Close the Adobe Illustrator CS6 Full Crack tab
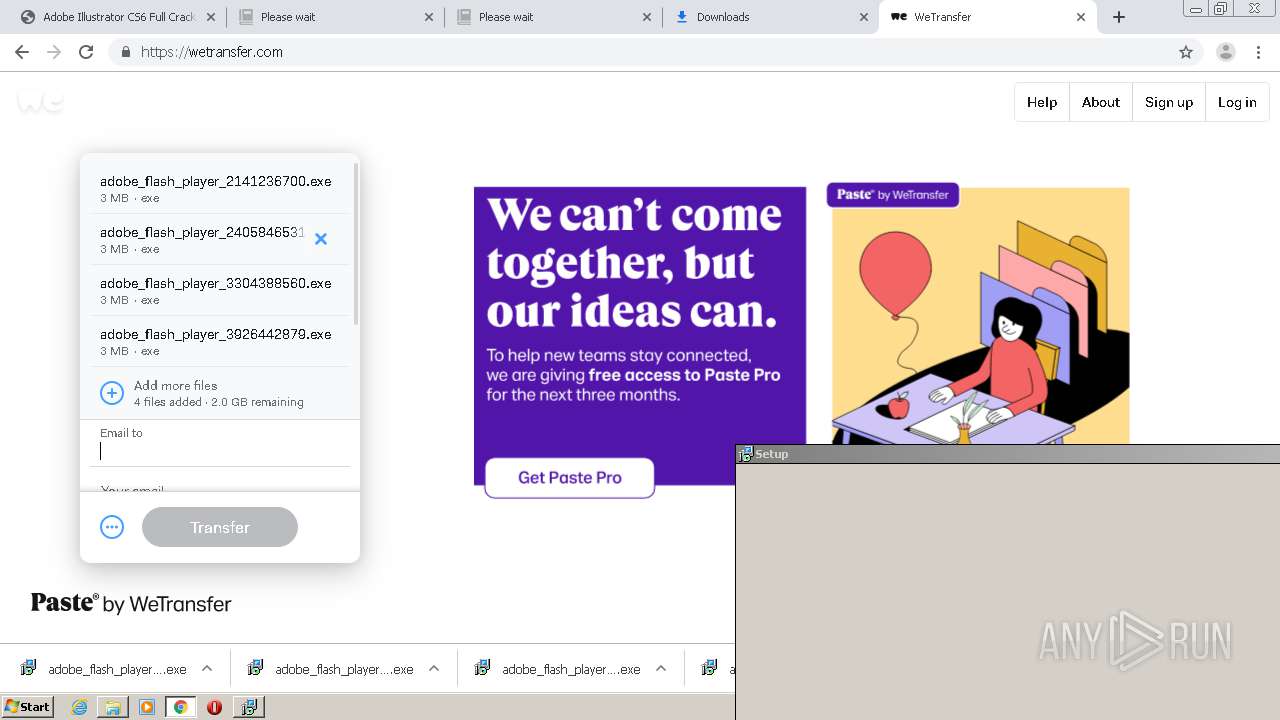The height and width of the screenshot is (720, 1280). (211, 17)
